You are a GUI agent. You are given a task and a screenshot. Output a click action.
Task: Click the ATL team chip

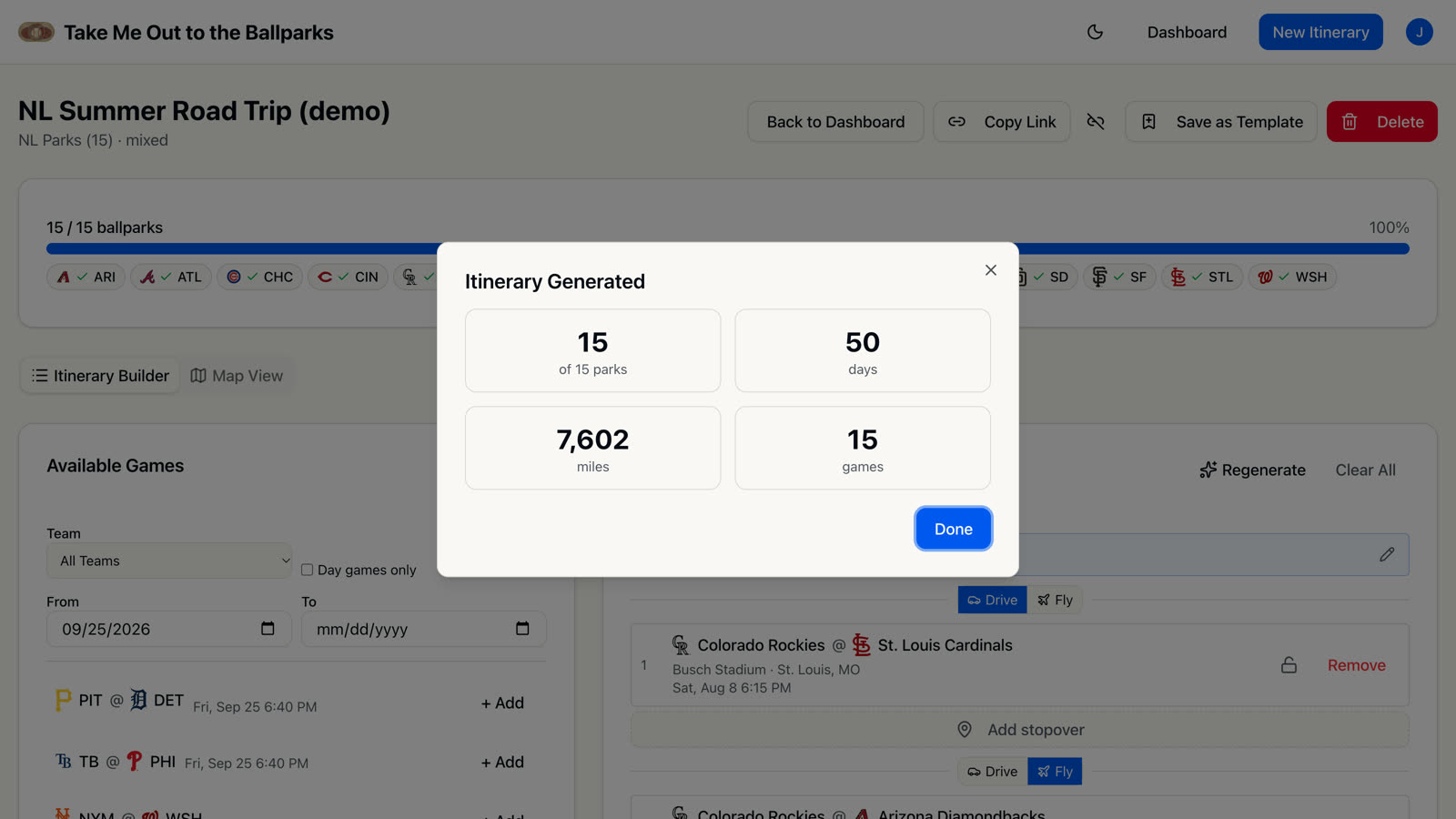[x=171, y=277]
